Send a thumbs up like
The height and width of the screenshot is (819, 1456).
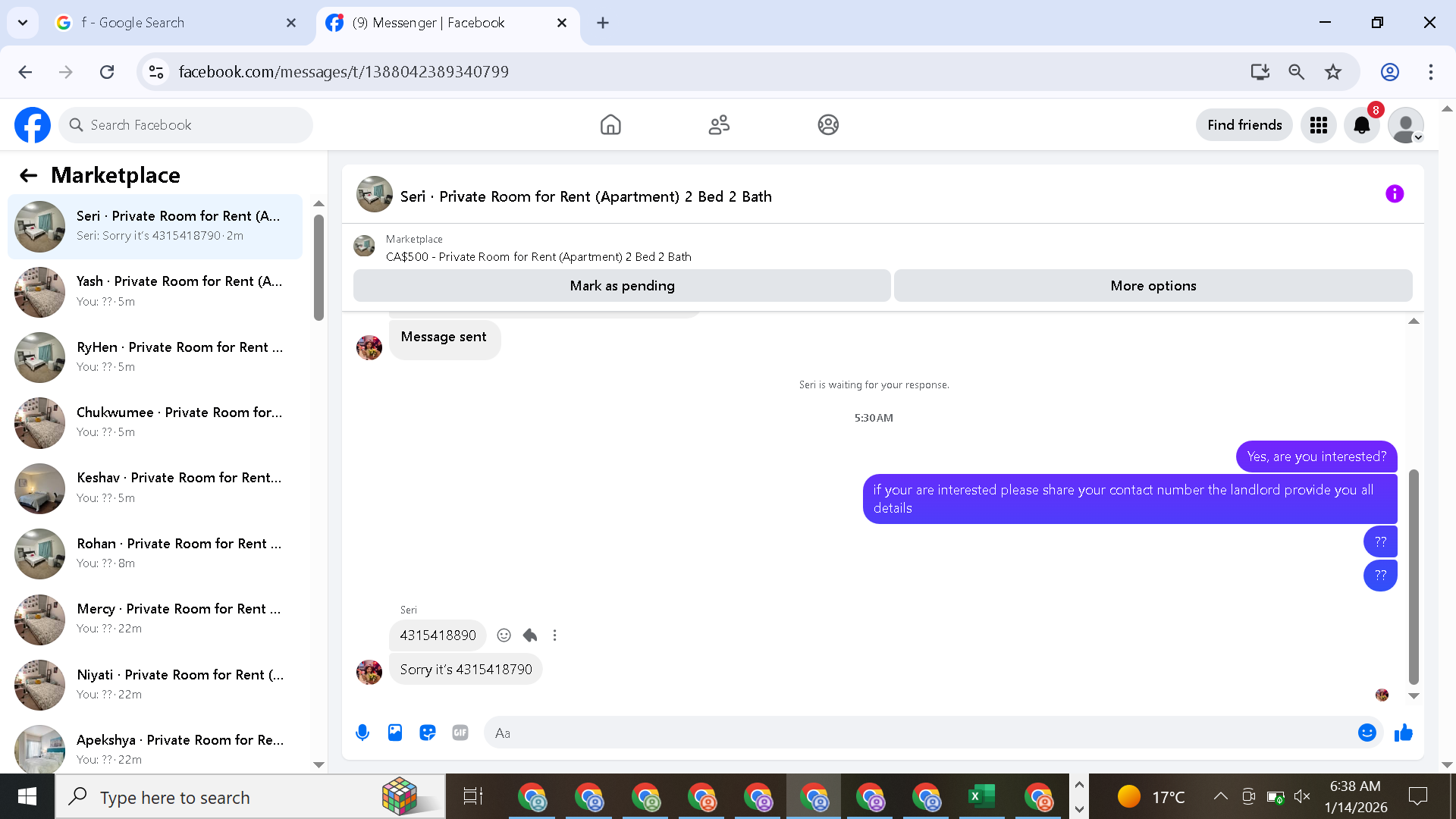coord(1404,733)
